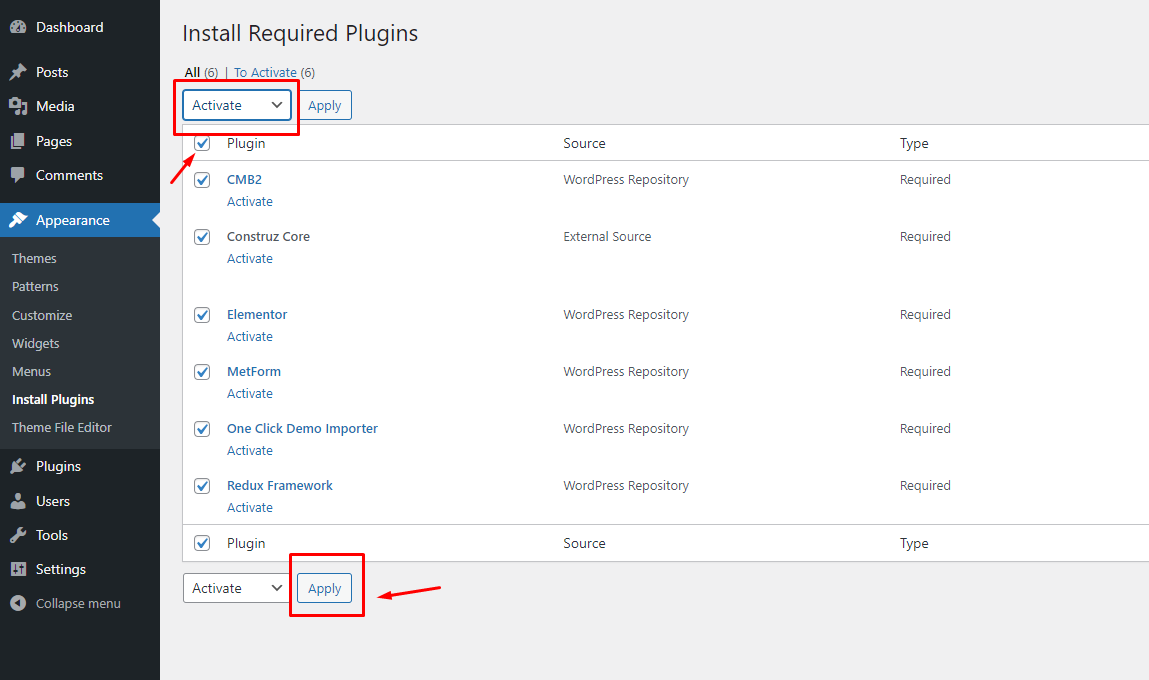1149x680 pixels.
Task: Click Activate under One Click Demo Importer
Action: (250, 451)
